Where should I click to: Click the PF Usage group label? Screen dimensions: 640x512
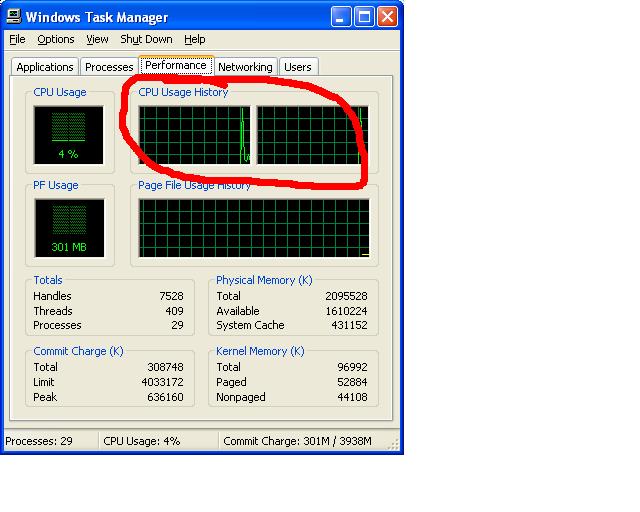(x=56, y=185)
